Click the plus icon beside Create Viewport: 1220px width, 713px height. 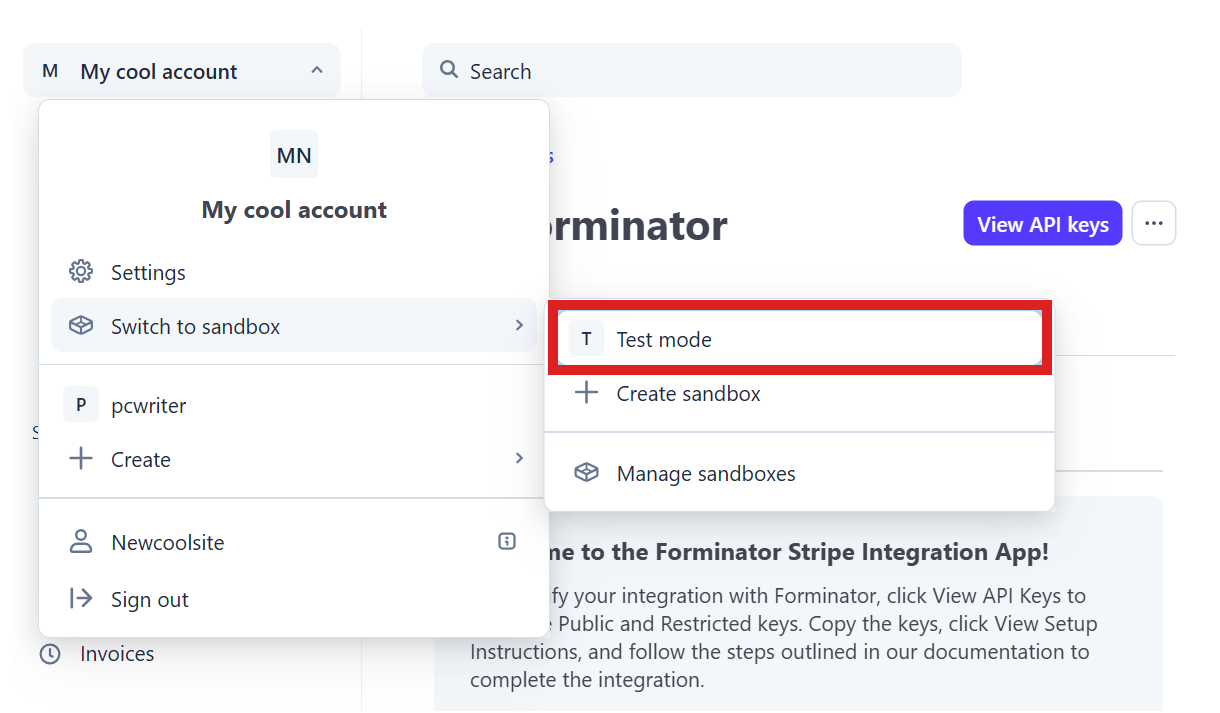click(81, 459)
